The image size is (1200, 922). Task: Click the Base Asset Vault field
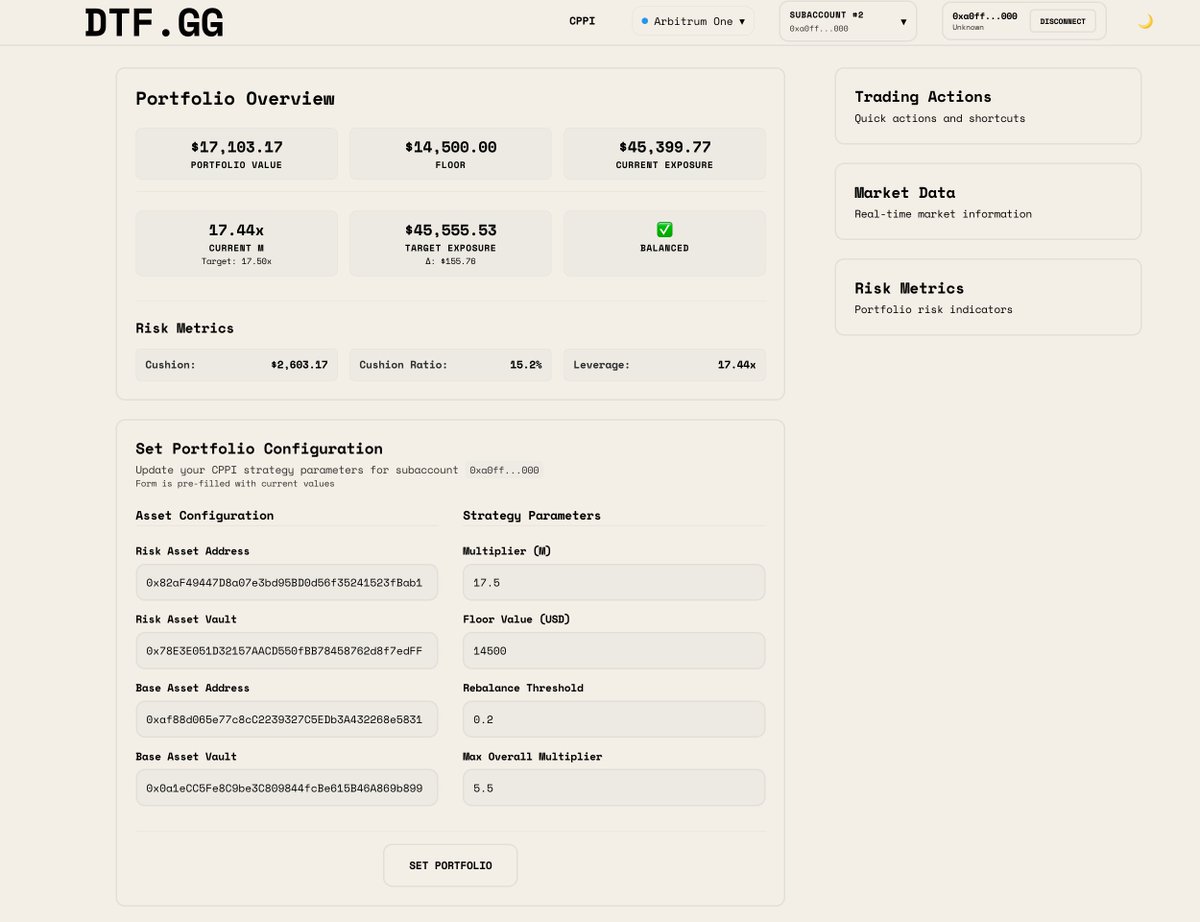click(x=287, y=788)
